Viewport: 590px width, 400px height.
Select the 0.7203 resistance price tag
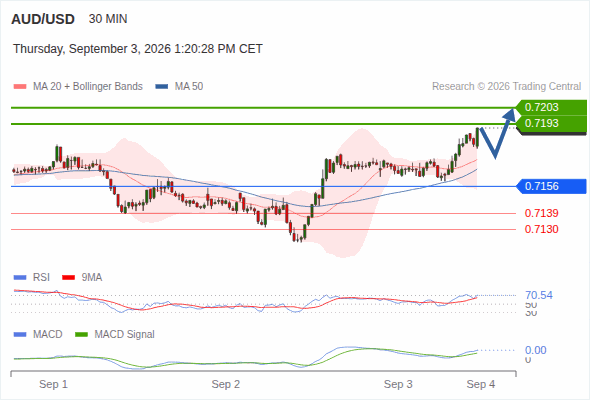tap(551, 107)
